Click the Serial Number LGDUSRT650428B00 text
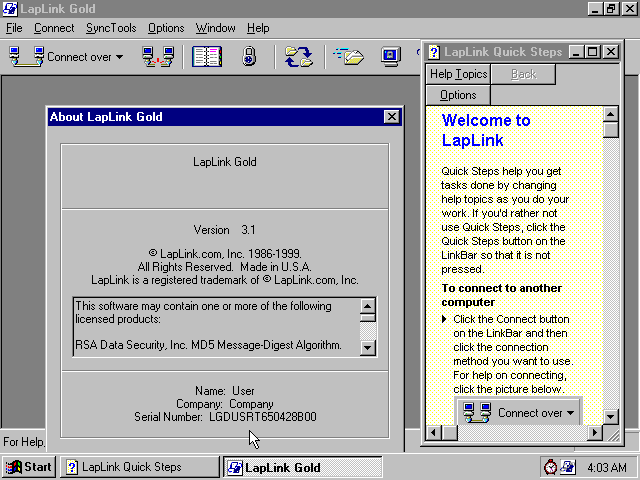 click(x=225, y=417)
